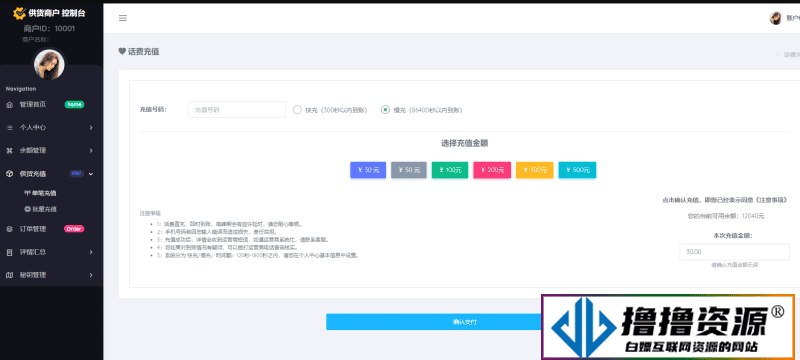This screenshot has height=360, width=800.
Task: Click the breadcrumb at top right
Action: 791,54
